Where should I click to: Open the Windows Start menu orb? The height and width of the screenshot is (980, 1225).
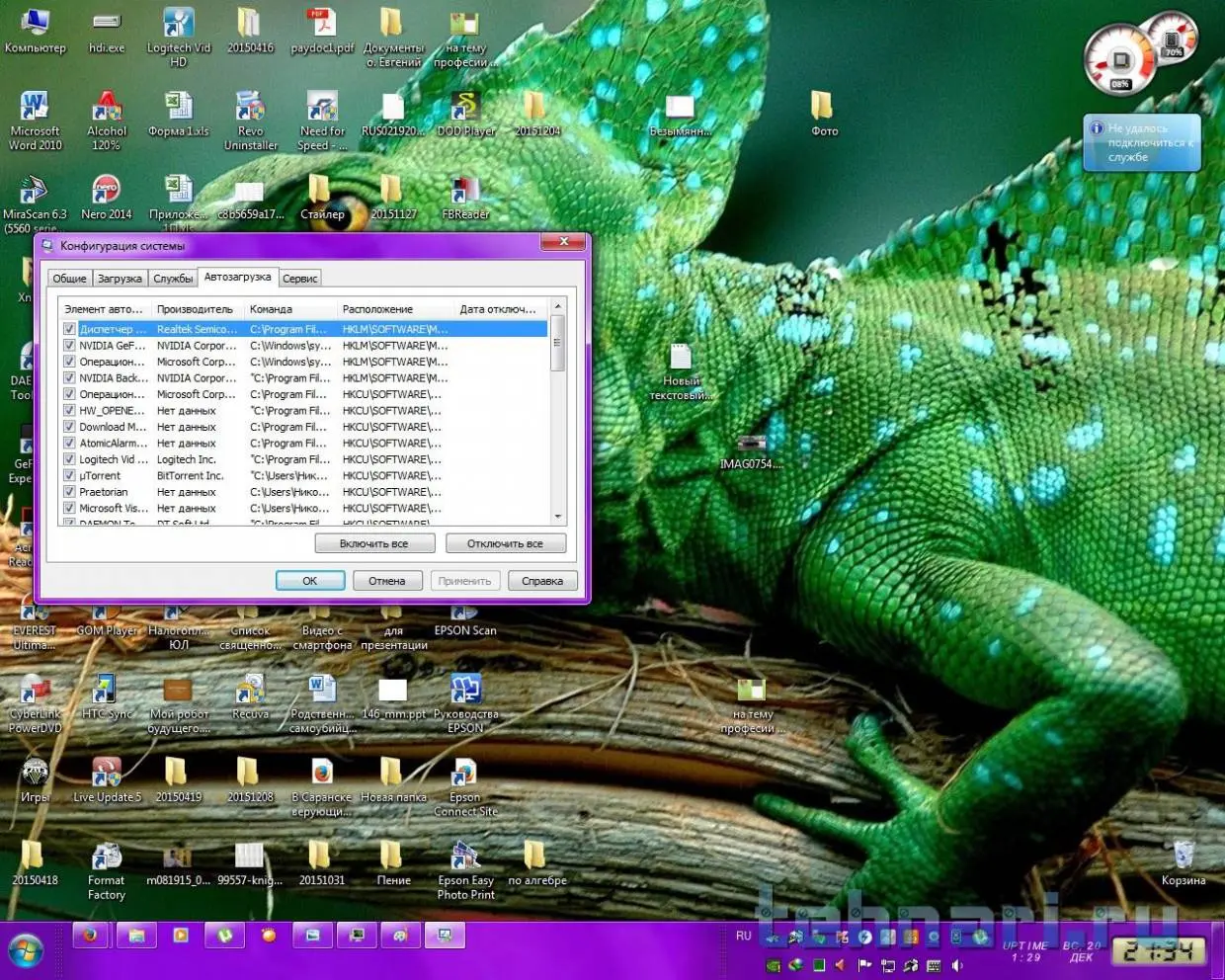tap(27, 950)
